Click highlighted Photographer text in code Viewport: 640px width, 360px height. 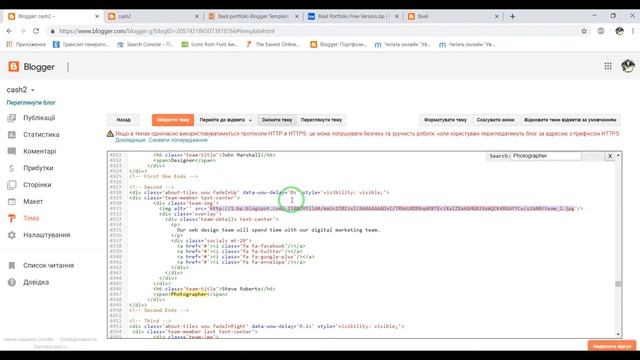pos(189,294)
